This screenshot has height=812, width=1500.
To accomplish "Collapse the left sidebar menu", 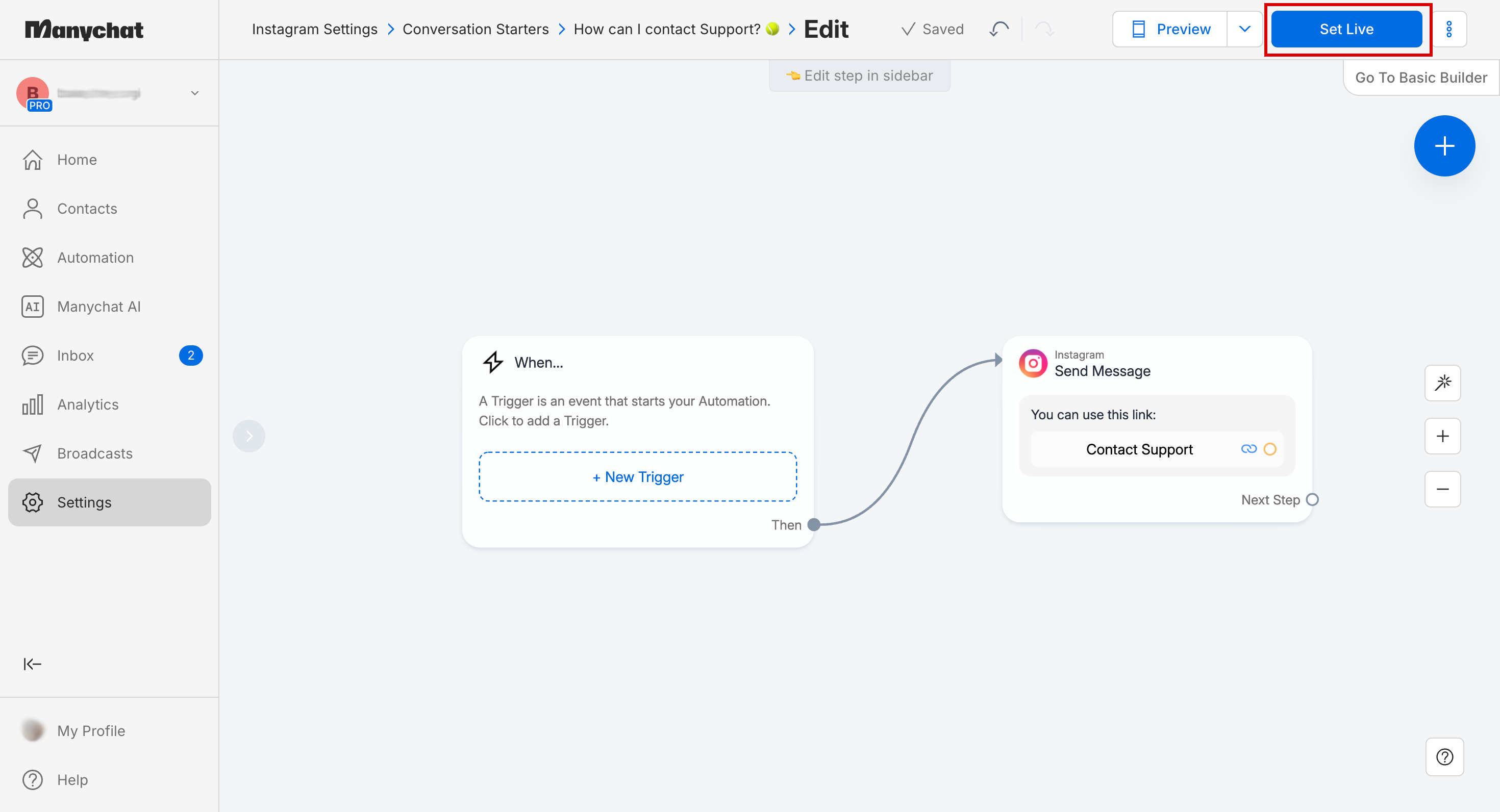I will pos(32,664).
